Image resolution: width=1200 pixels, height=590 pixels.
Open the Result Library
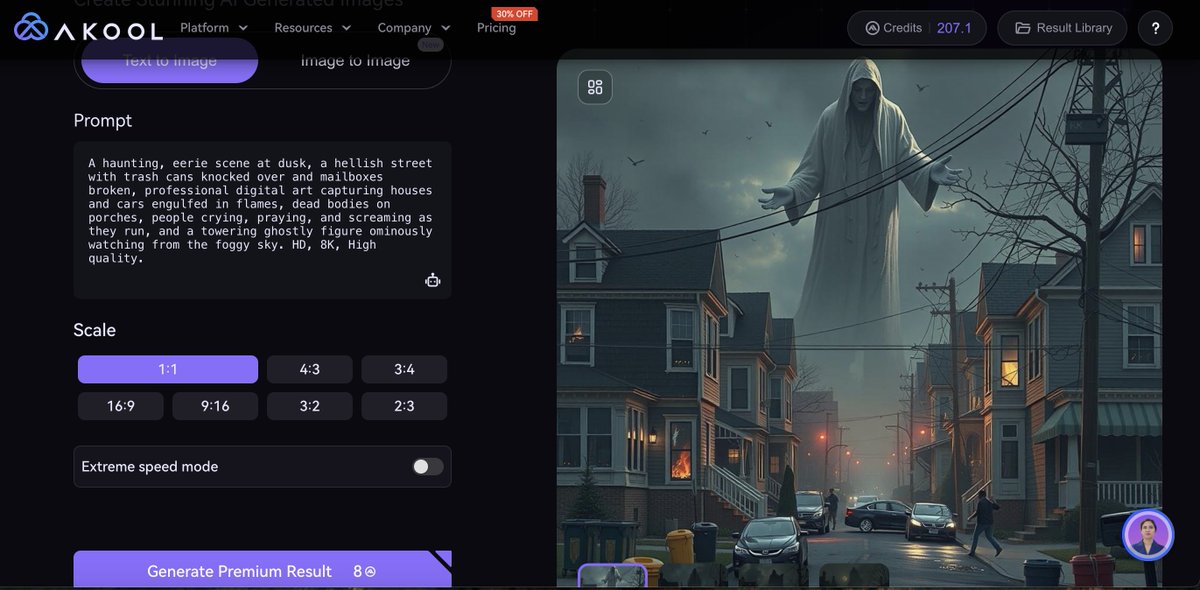[x=1062, y=28]
